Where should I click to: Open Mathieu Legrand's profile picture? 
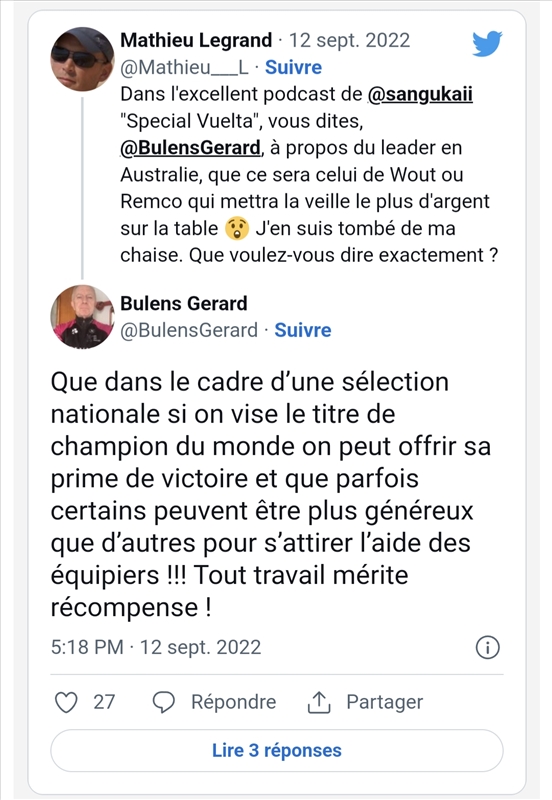point(82,59)
